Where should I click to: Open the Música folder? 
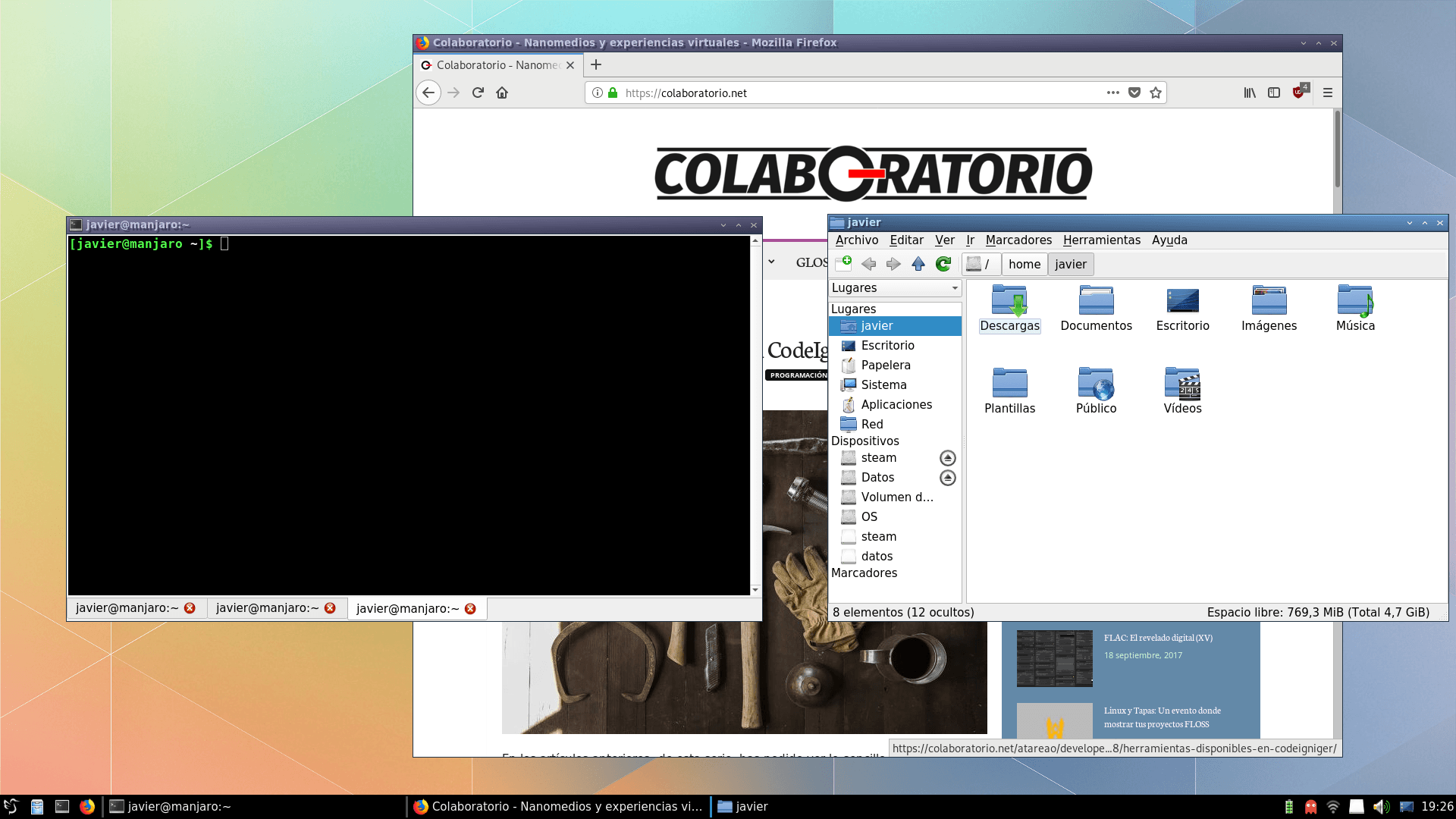click(1355, 309)
